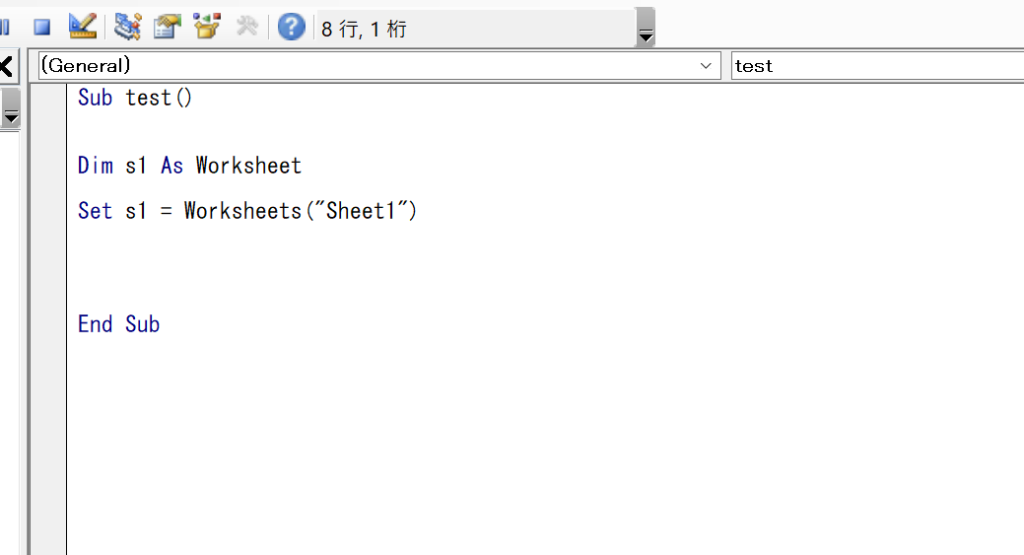Click the "Sheet1" string in the code
Viewport: 1024px width, 555px height.
tap(362, 211)
